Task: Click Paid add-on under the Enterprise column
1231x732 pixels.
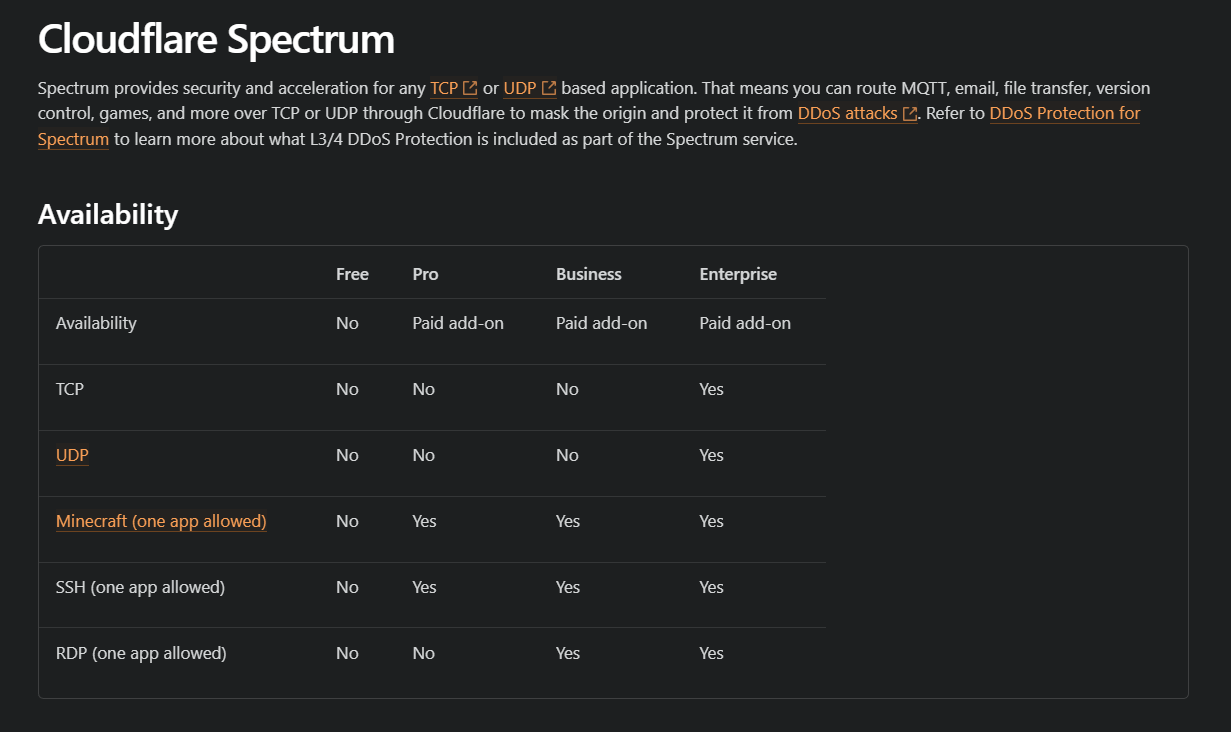Action: (745, 323)
